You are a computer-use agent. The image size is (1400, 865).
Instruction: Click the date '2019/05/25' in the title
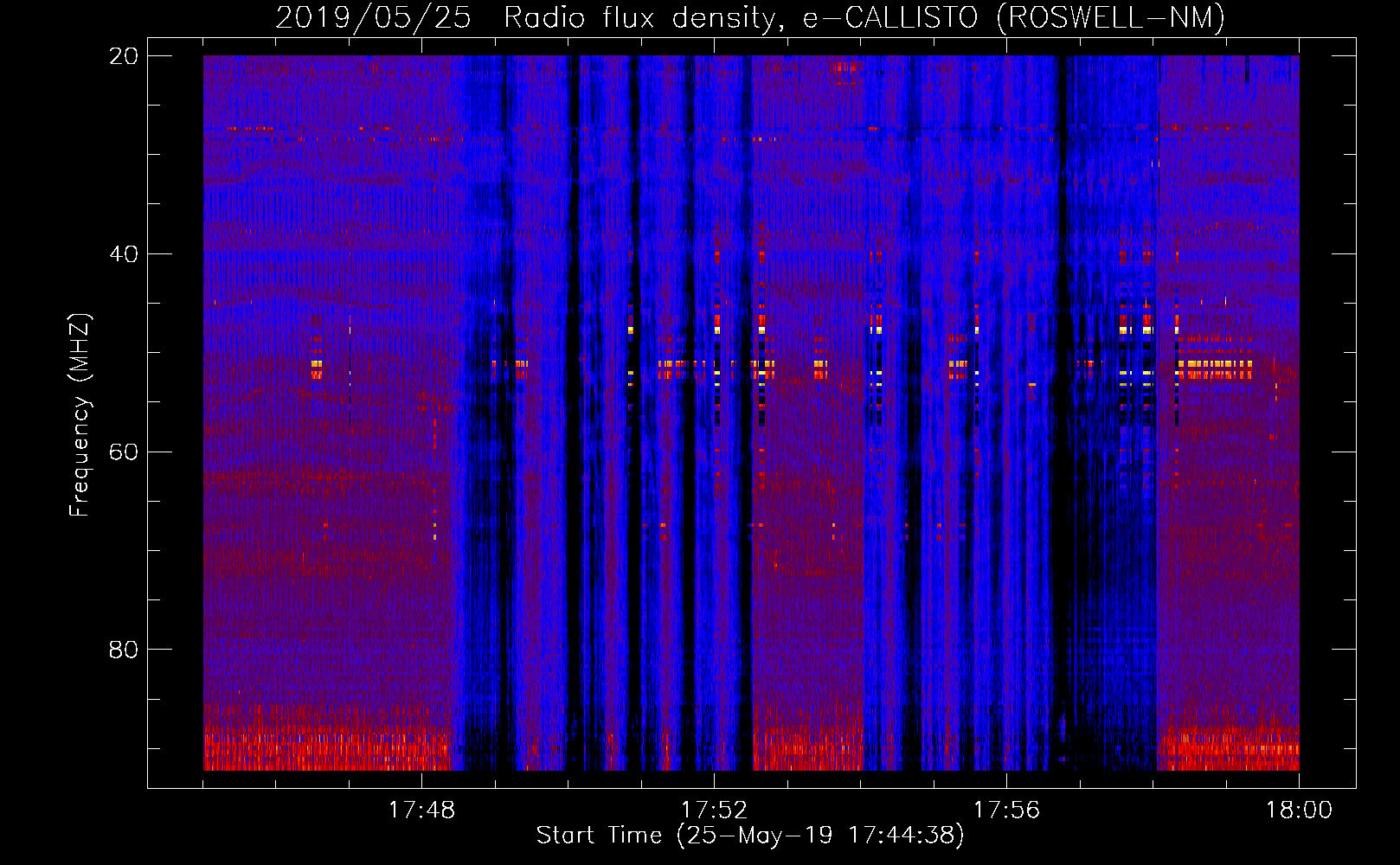tap(373, 18)
